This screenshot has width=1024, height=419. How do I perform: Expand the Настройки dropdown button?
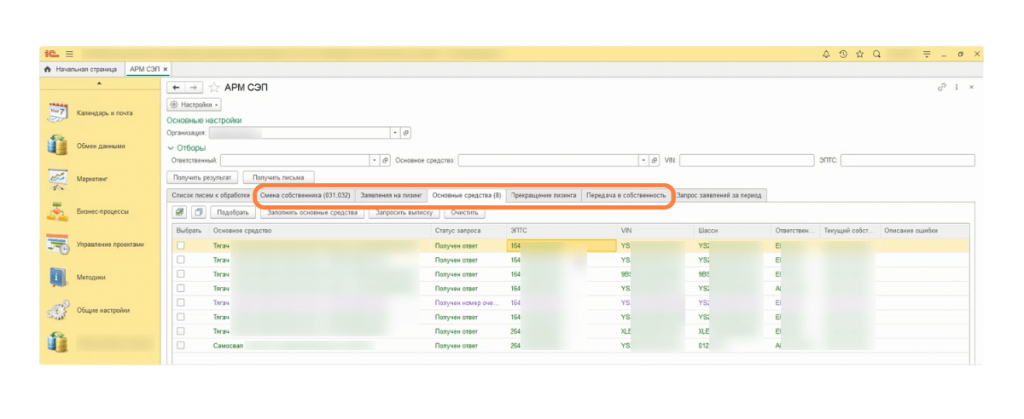tap(195, 104)
